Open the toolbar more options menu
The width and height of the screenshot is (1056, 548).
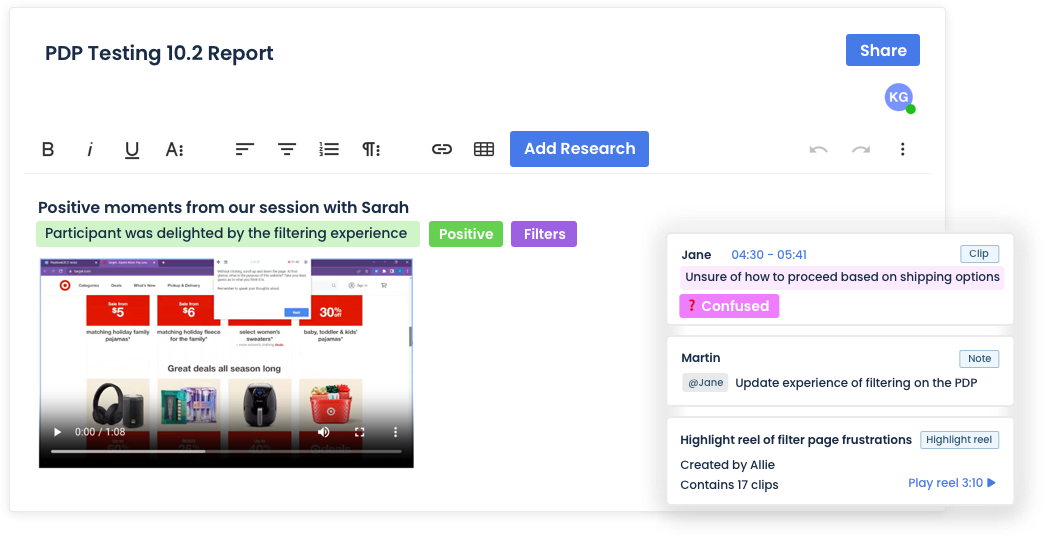pyautogui.click(x=902, y=149)
